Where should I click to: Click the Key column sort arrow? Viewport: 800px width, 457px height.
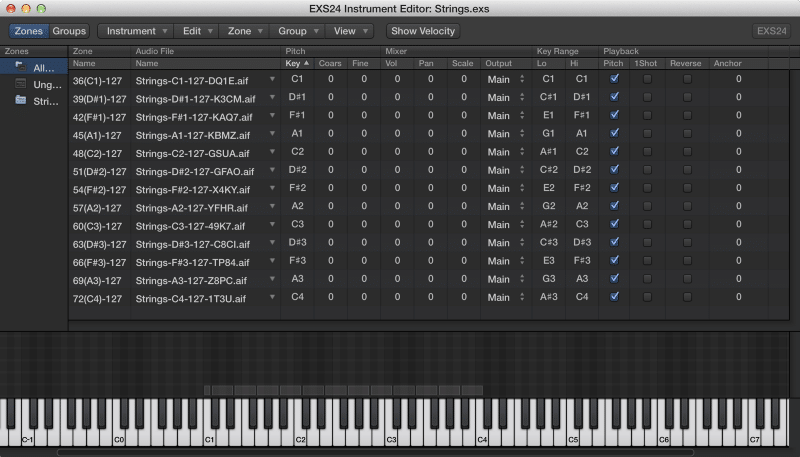pyautogui.click(x=306, y=63)
